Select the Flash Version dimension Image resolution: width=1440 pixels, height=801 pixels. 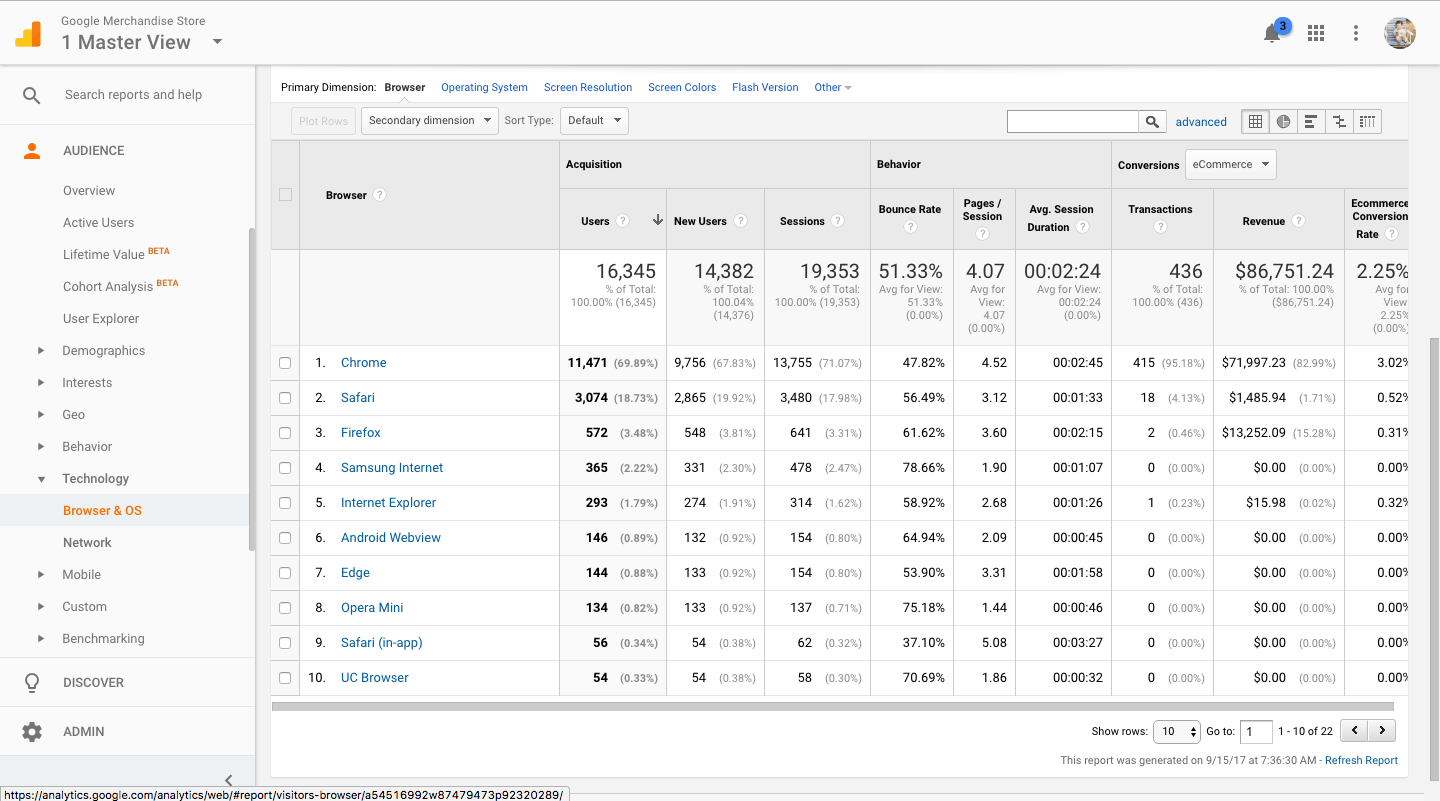coord(765,88)
